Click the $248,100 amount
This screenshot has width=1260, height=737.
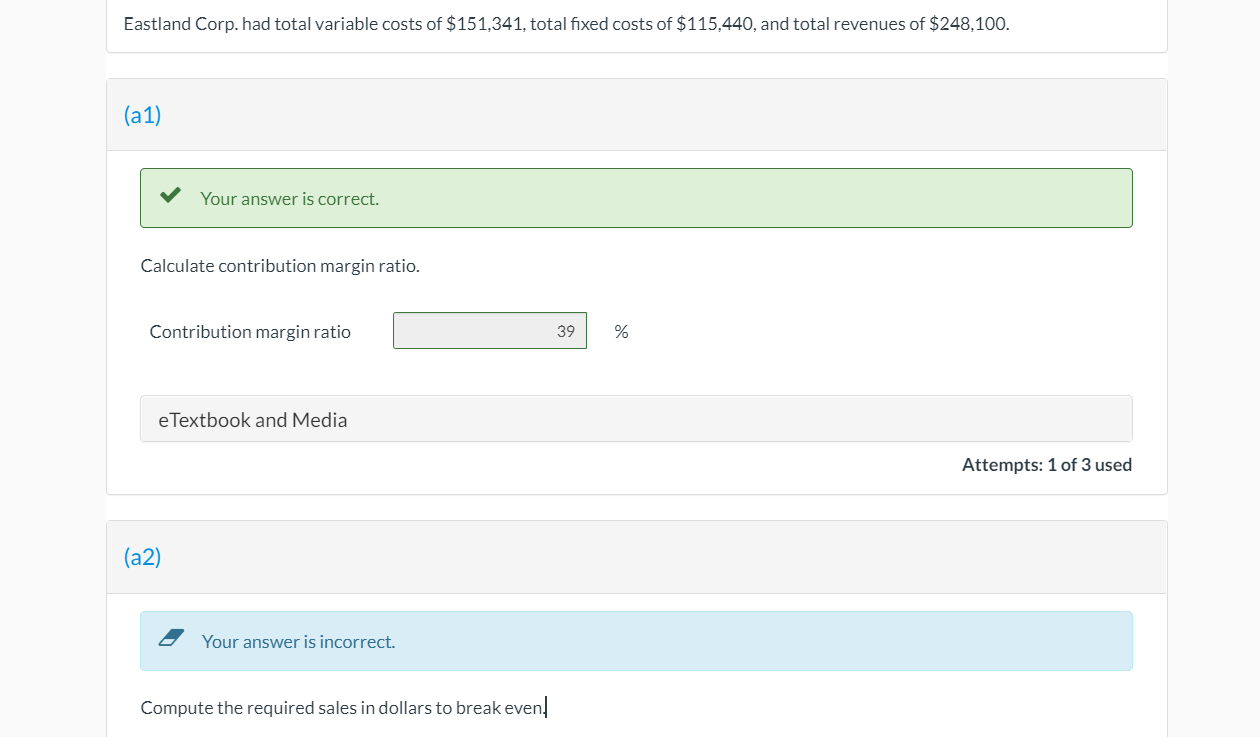coord(968,24)
